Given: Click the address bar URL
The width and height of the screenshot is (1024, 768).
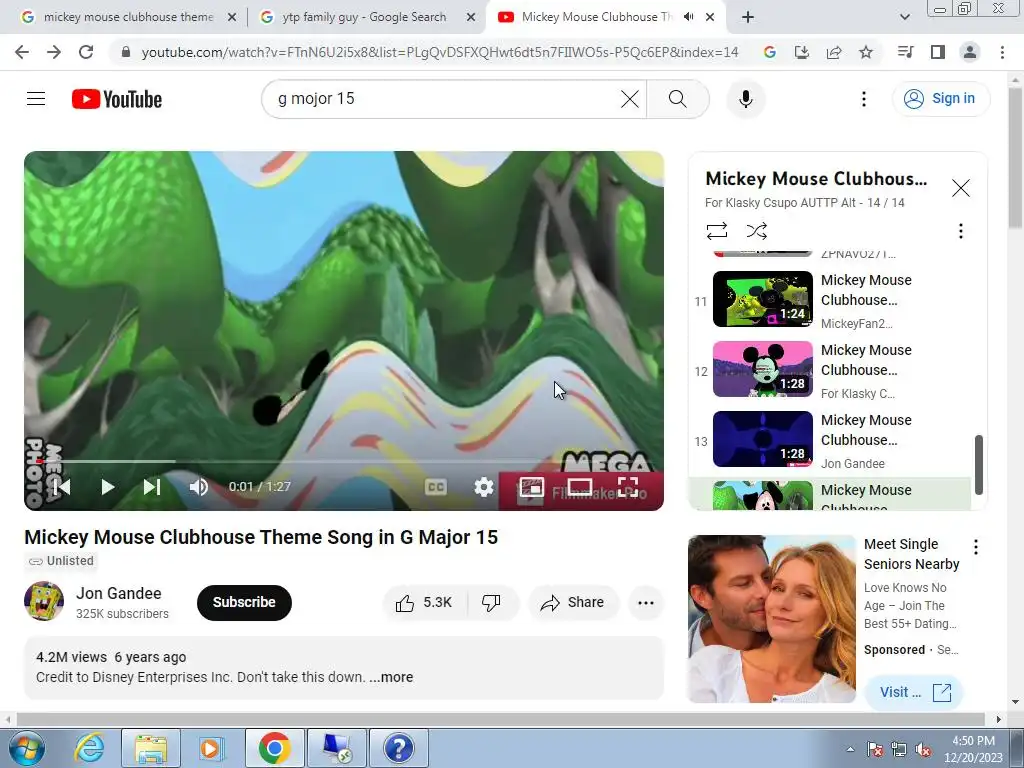Looking at the screenshot, I should pos(440,52).
